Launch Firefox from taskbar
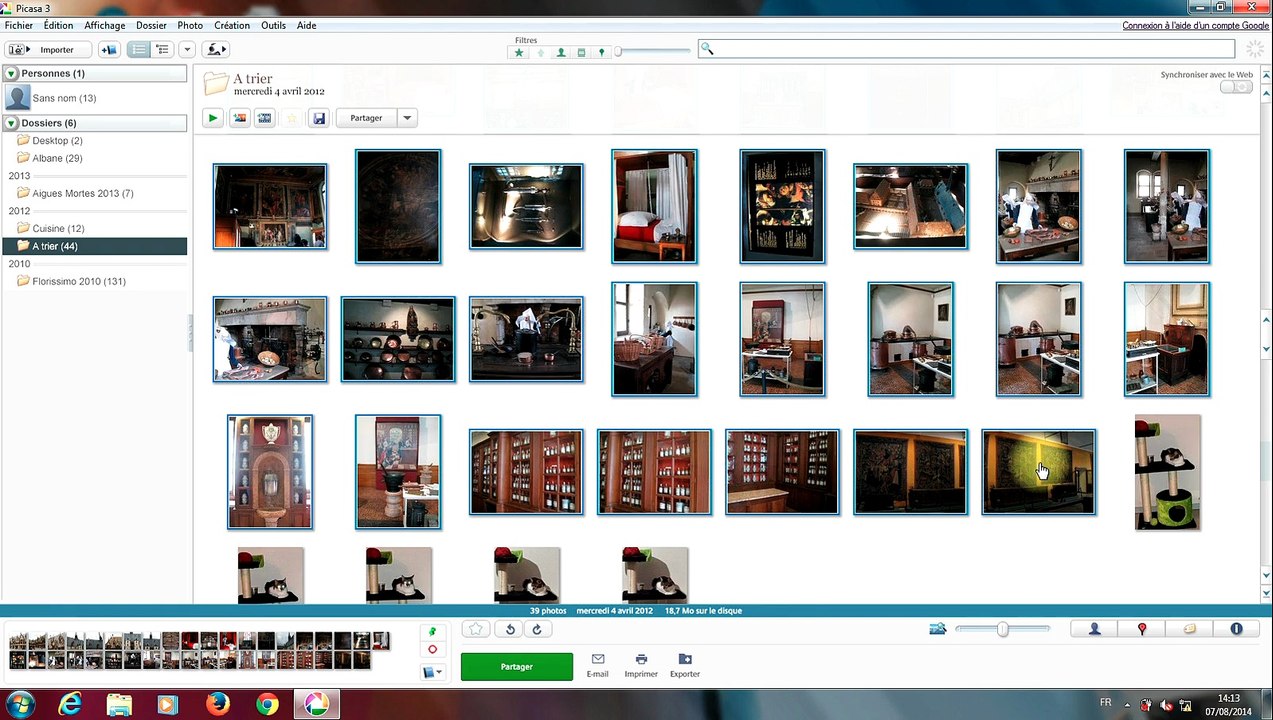The image size is (1273, 720). tap(218, 704)
